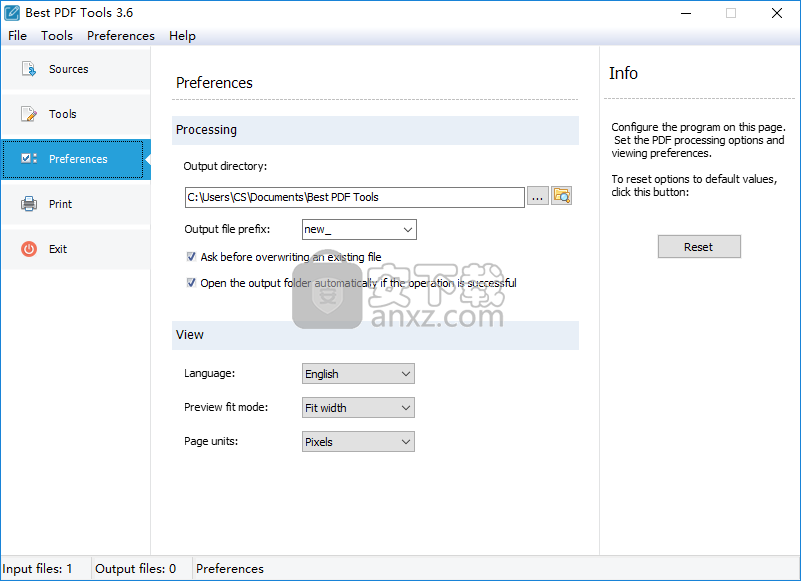Open the Language dropdown
Viewport: 801px width, 581px height.
click(x=358, y=374)
